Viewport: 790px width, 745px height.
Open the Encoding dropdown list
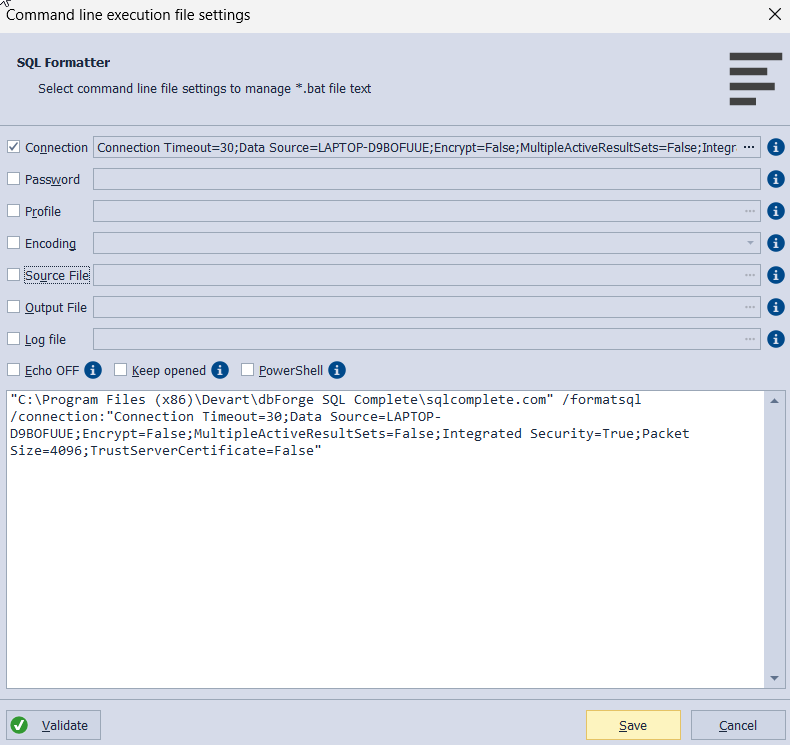[x=750, y=243]
